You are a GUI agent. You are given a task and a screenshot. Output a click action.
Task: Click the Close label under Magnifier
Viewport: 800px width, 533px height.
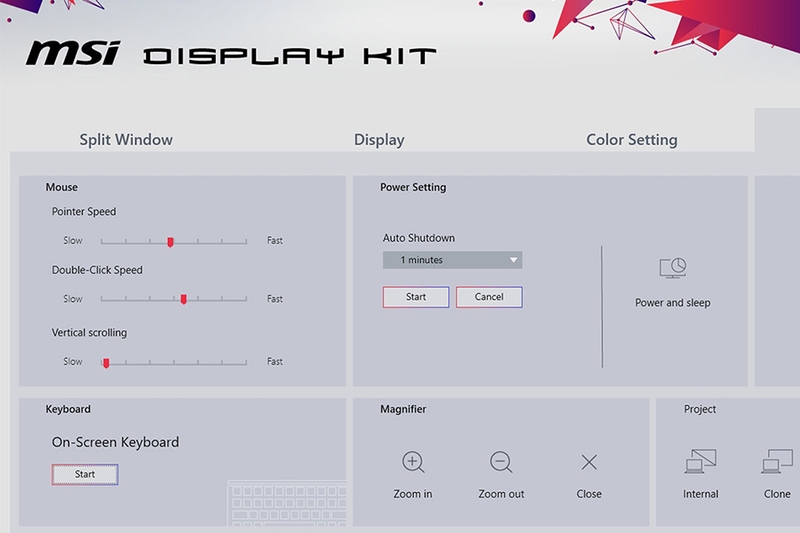(x=589, y=494)
